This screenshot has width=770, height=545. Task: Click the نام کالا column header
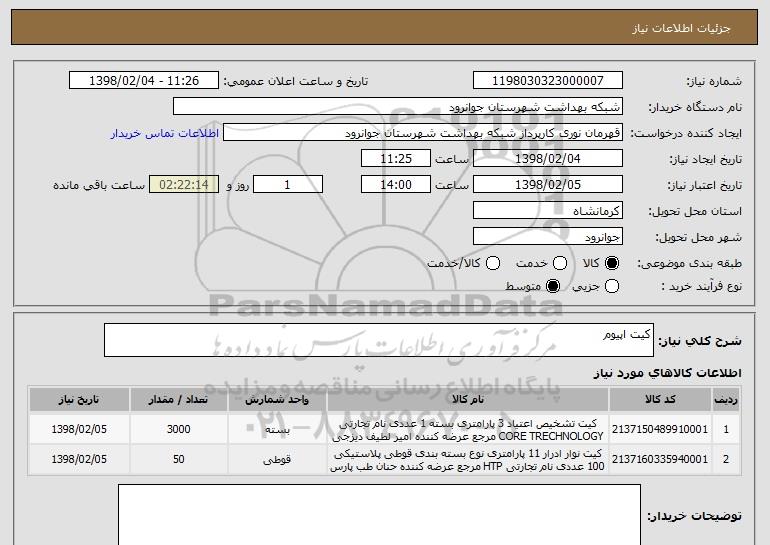[468, 400]
